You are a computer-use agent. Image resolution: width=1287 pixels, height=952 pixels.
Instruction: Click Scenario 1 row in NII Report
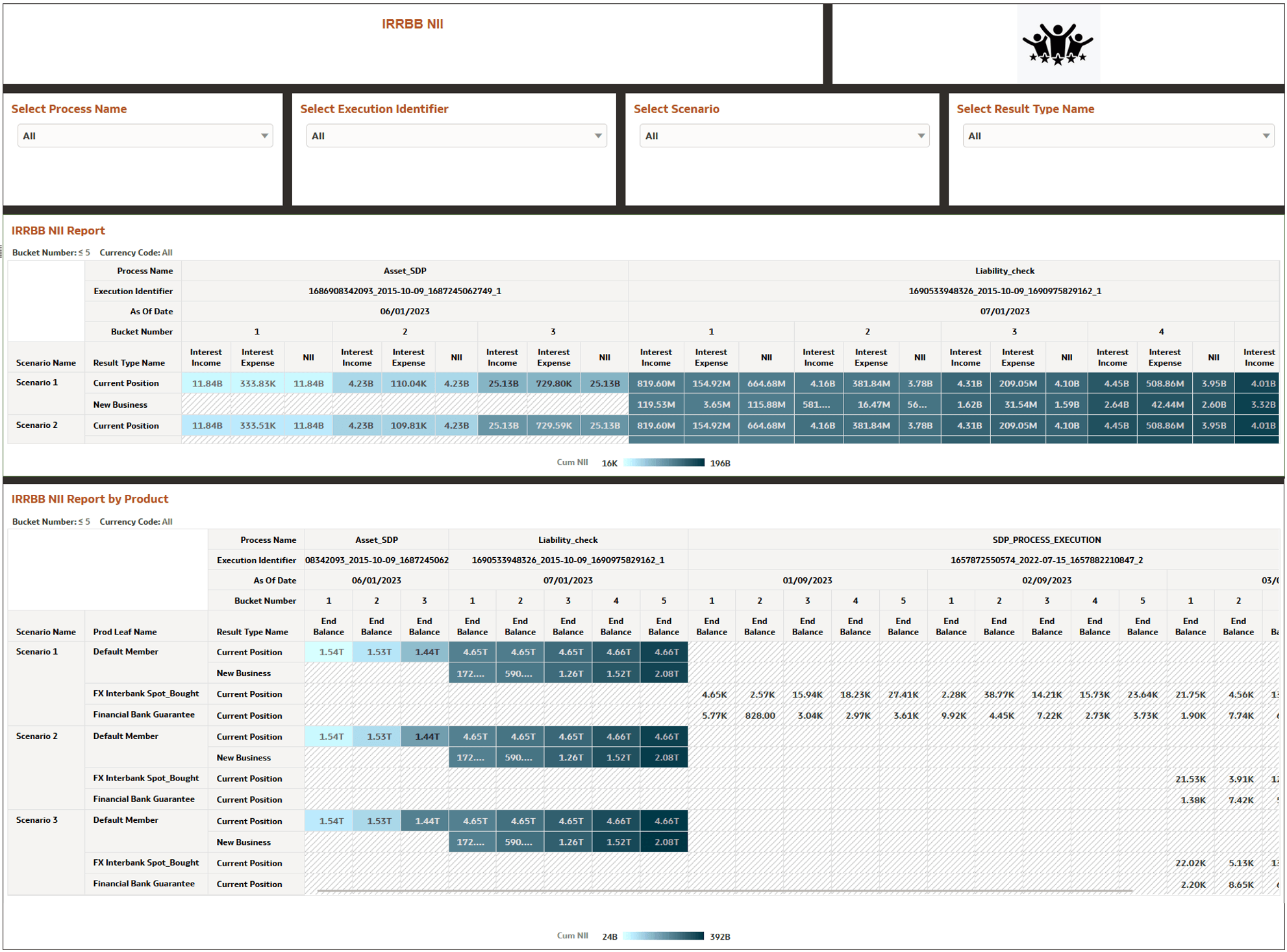(37, 382)
